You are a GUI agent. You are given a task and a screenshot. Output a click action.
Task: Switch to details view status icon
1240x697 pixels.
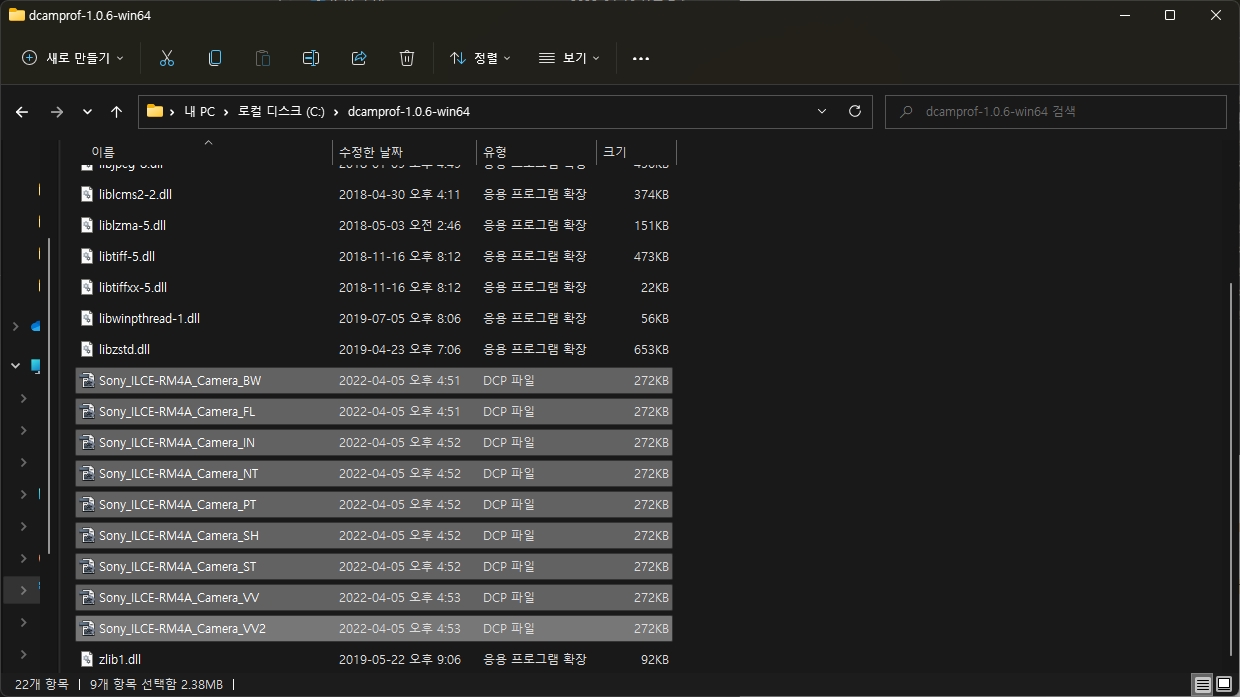1203,685
